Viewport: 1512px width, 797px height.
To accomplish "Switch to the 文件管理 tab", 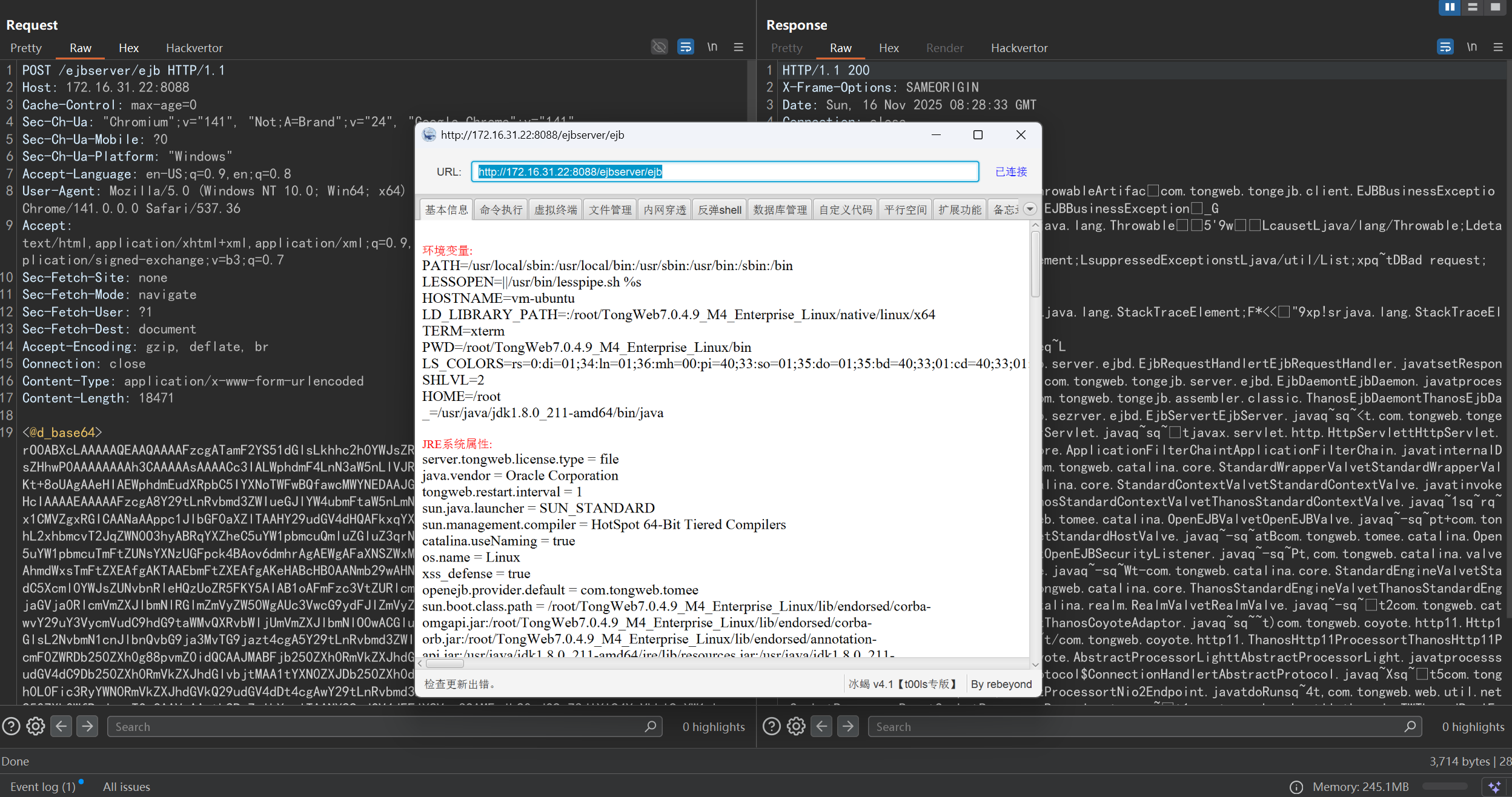I will click(610, 210).
